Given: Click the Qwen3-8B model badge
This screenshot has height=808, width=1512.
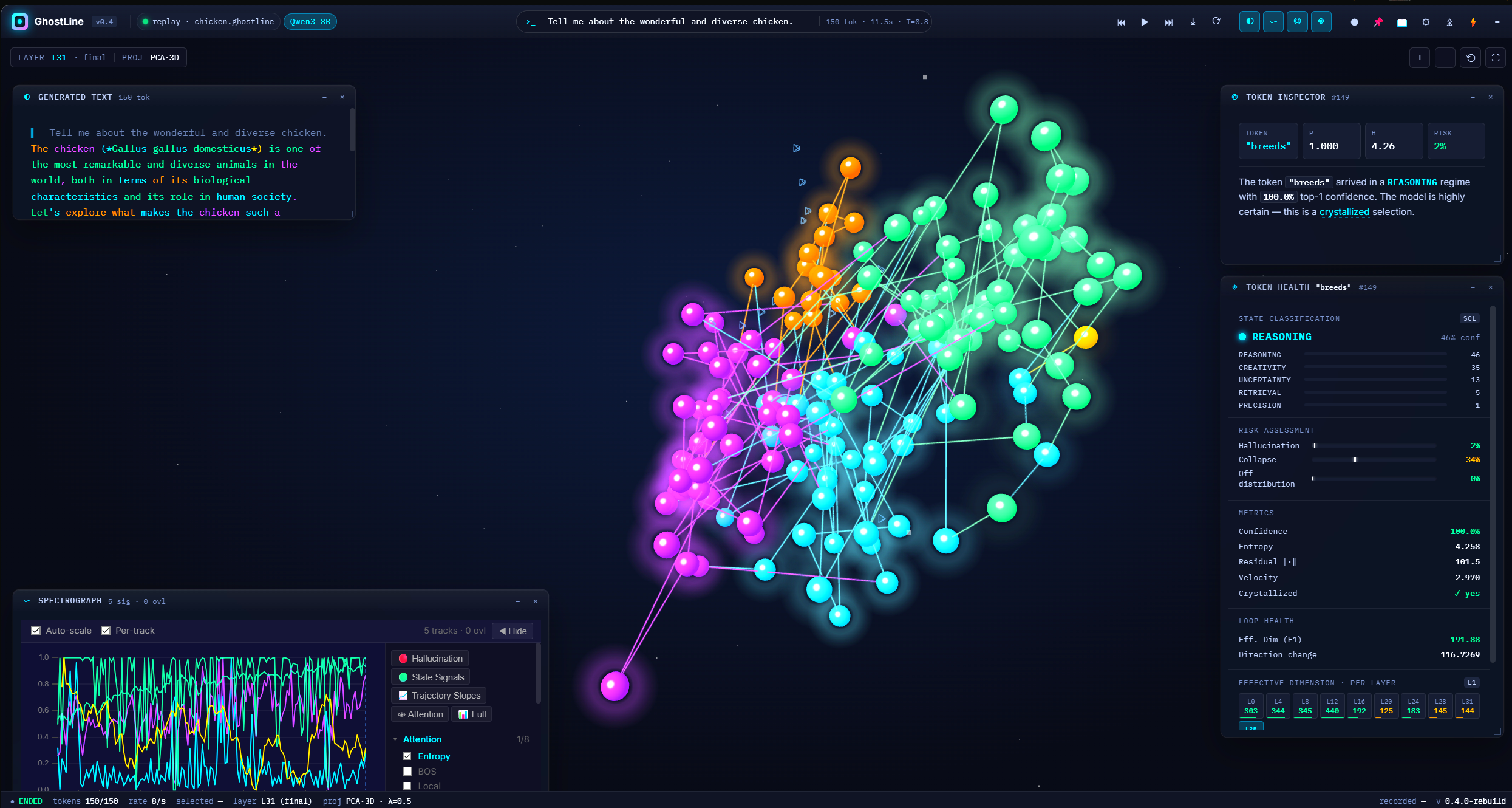Looking at the screenshot, I should pos(310,22).
